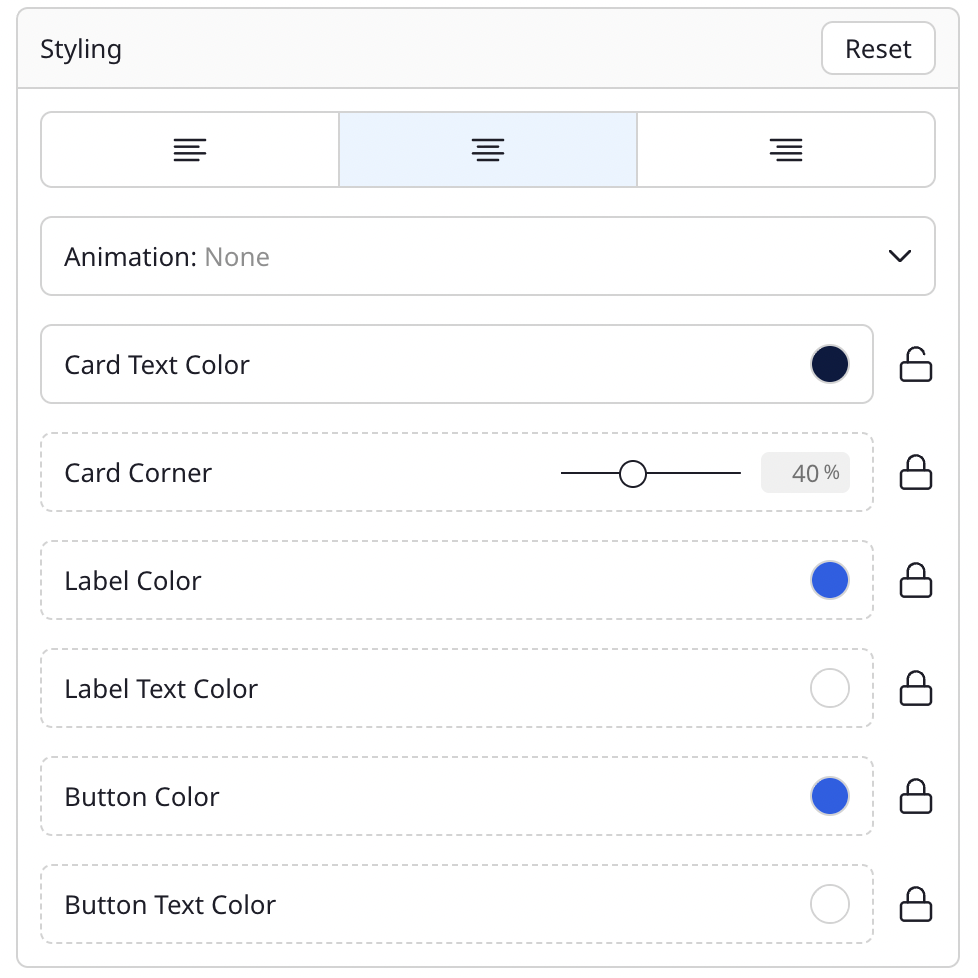Click the lock icon beside Button Color
Image resolution: width=978 pixels, height=978 pixels.
click(x=916, y=796)
